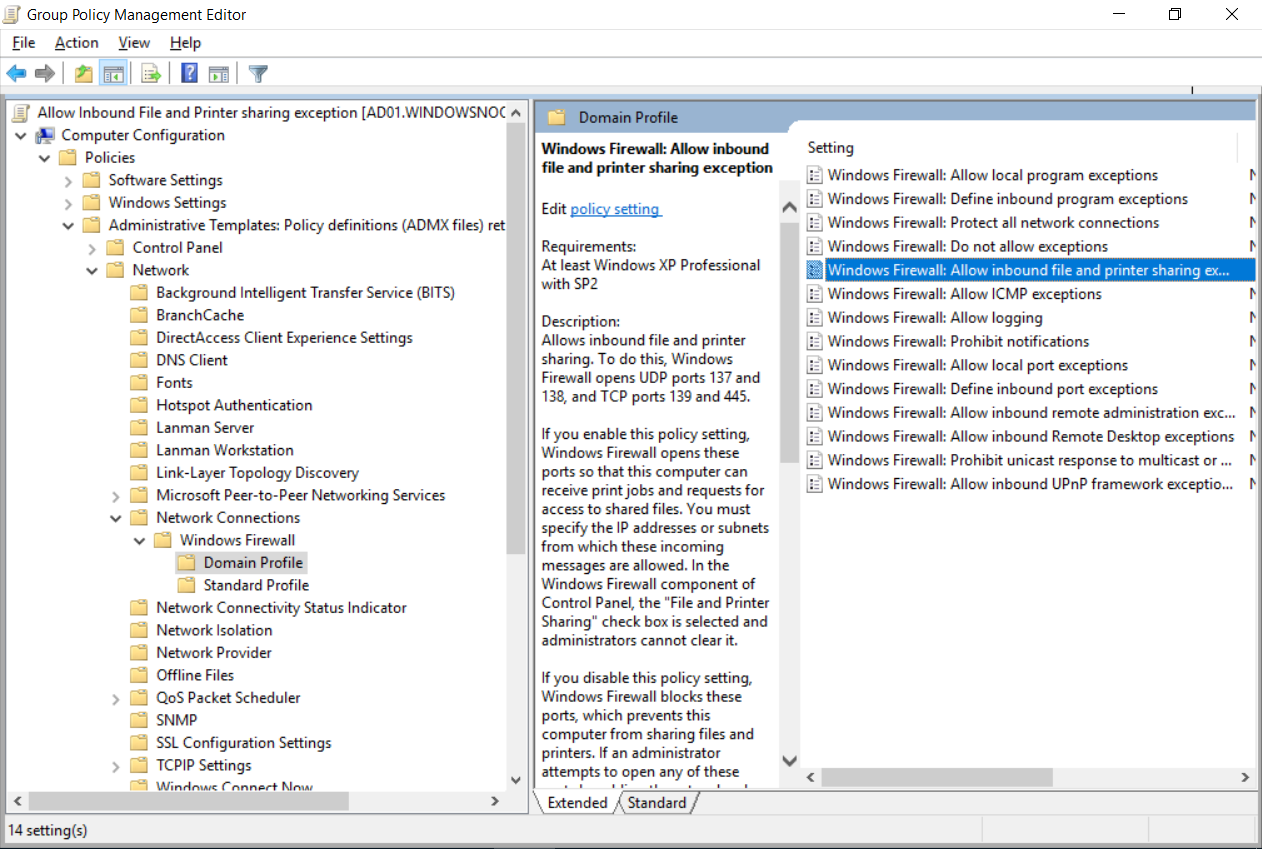
Task: Select the Network Connectivity Status Indicator folder
Action: click(x=281, y=607)
